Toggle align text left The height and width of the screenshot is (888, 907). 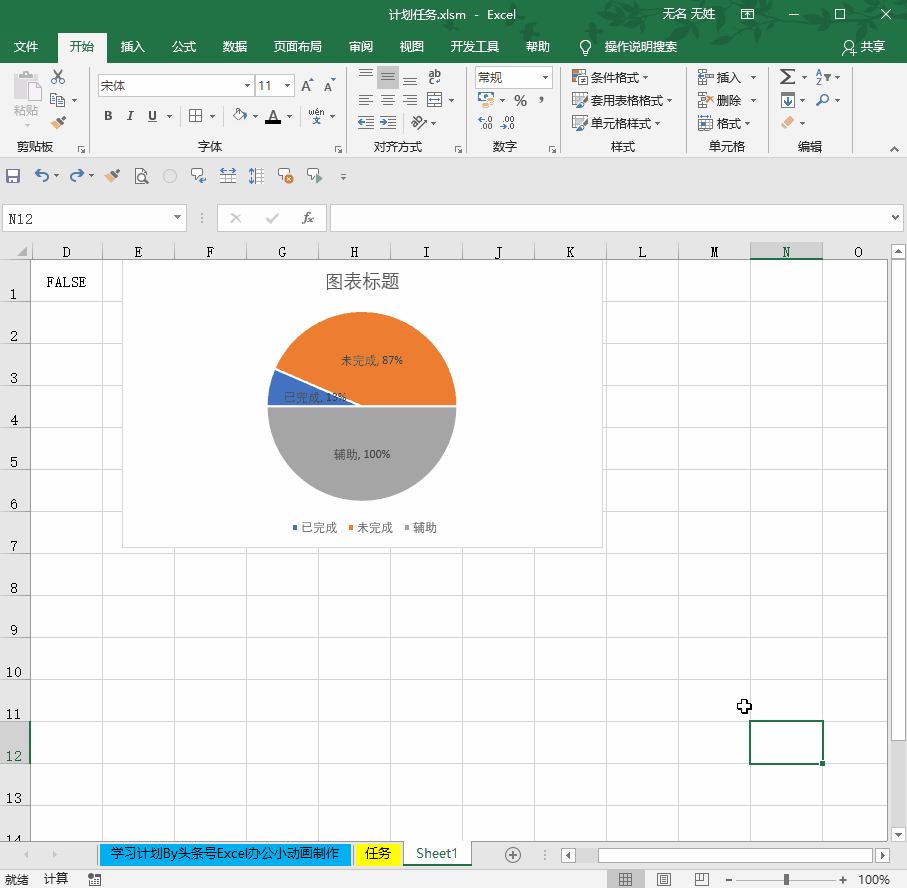tap(366, 100)
